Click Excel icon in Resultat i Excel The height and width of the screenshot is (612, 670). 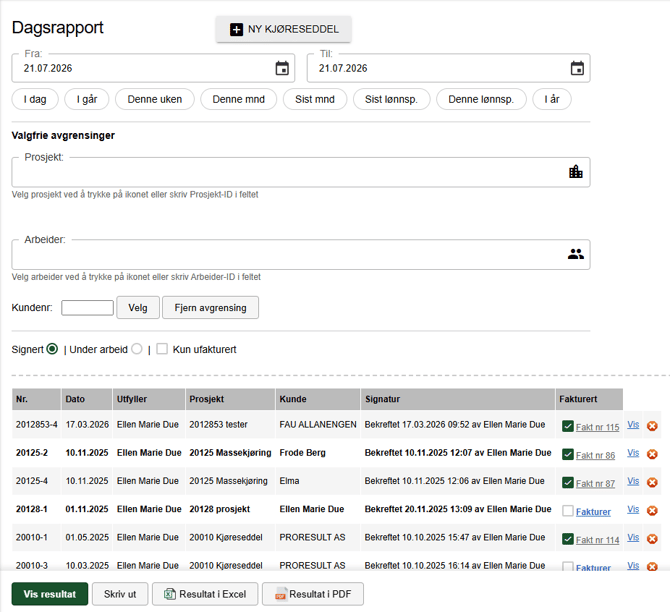click(170, 594)
